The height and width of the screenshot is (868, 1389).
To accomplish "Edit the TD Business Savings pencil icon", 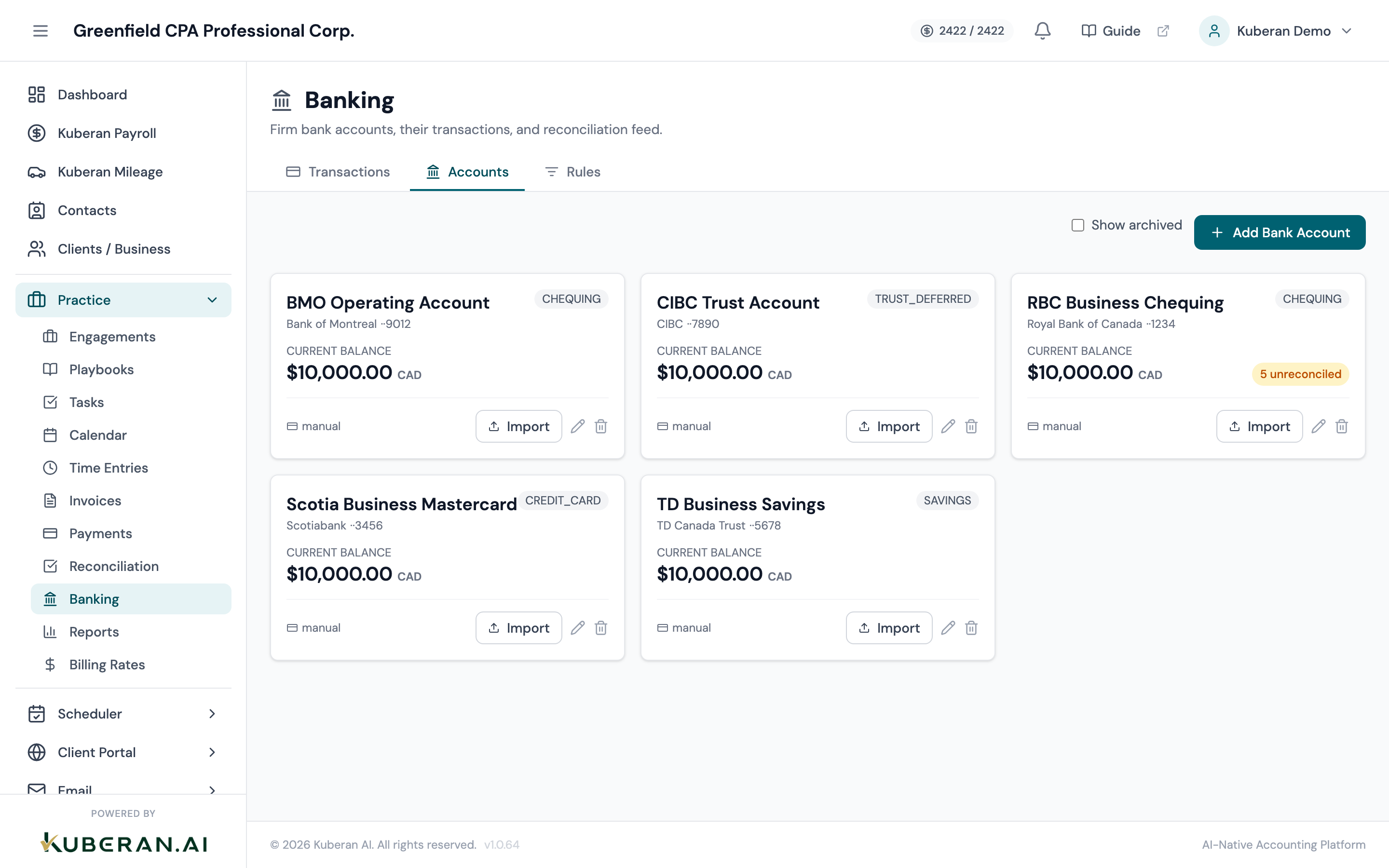I will pos(948,627).
